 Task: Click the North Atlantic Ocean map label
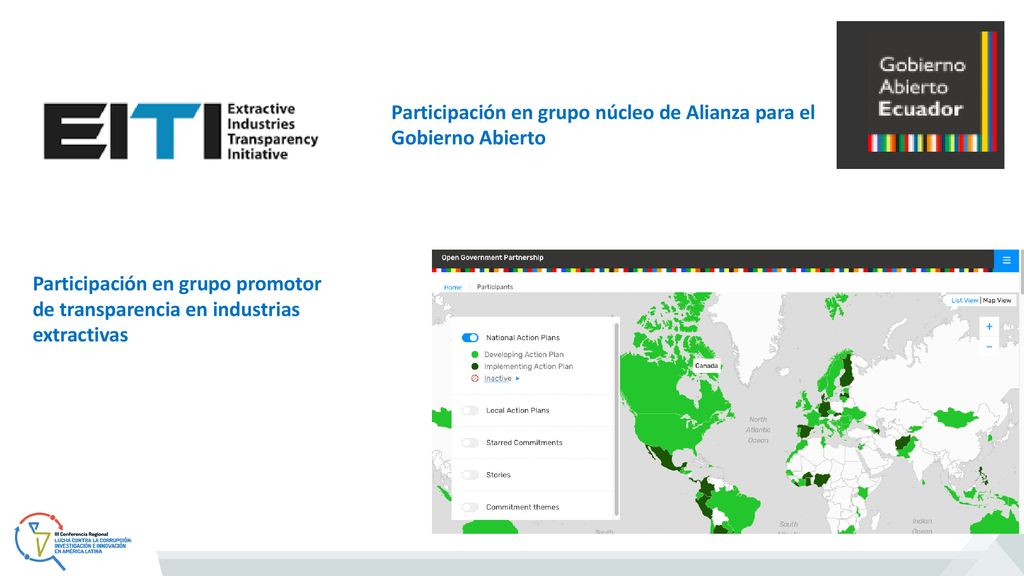click(x=758, y=430)
